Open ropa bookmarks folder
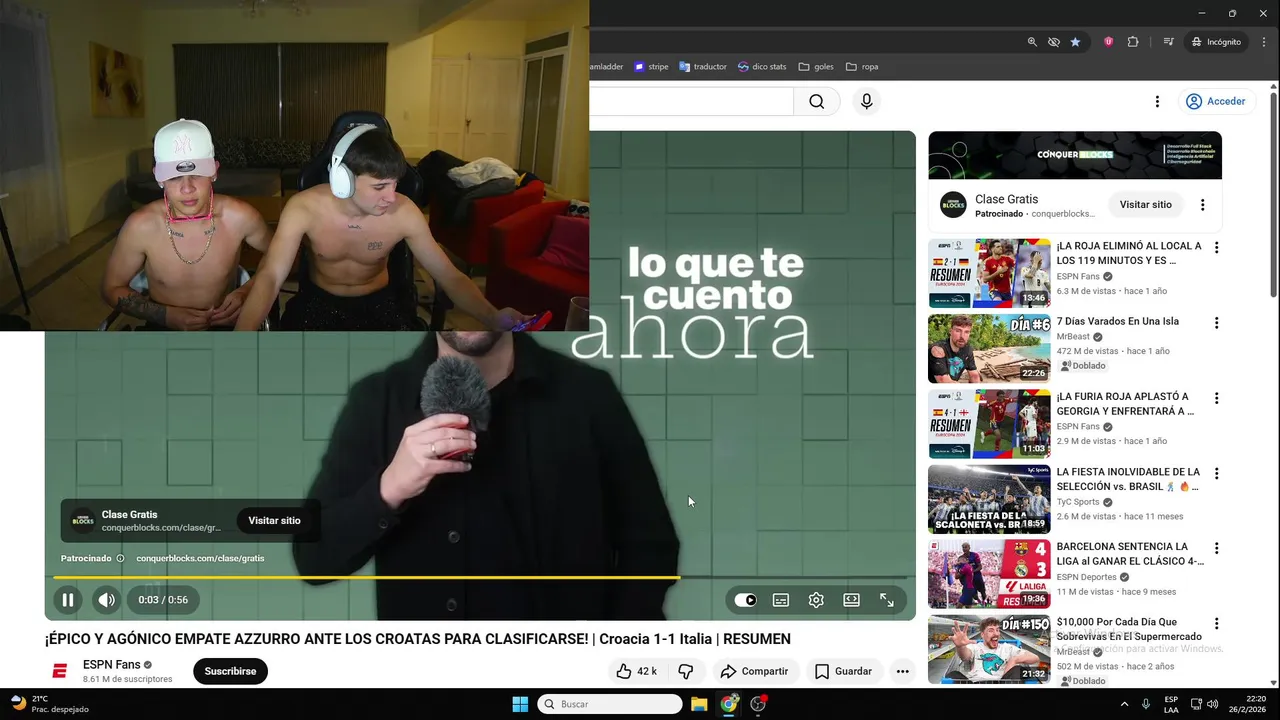This screenshot has height=720, width=1280. point(862,67)
